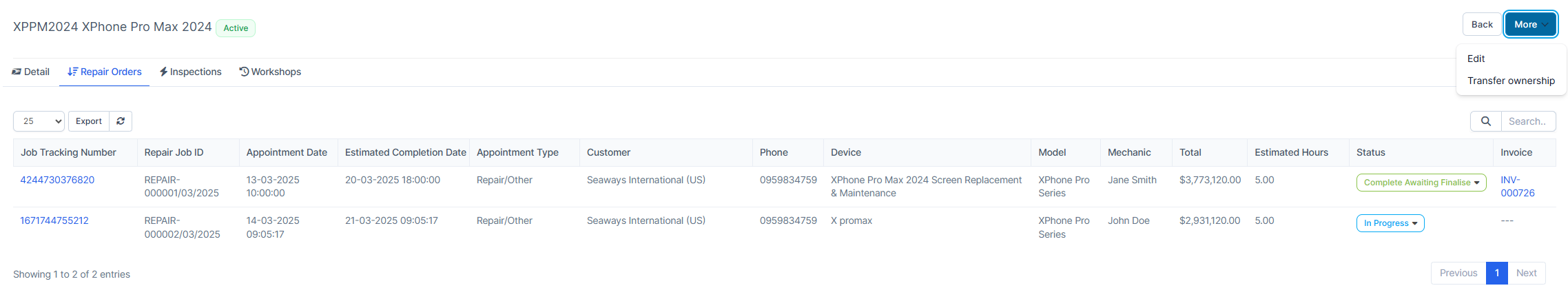Choose Edit from the More menu
The width and height of the screenshot is (1568, 299).
click(1476, 59)
